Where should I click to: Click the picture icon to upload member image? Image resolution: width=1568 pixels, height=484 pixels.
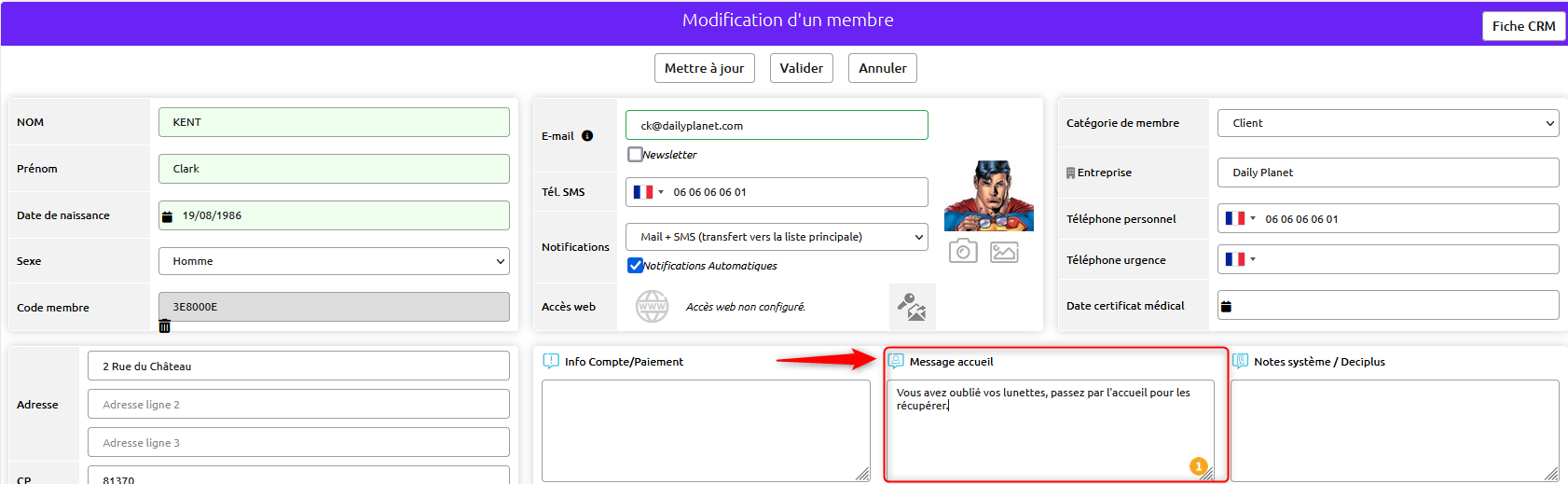[1004, 252]
